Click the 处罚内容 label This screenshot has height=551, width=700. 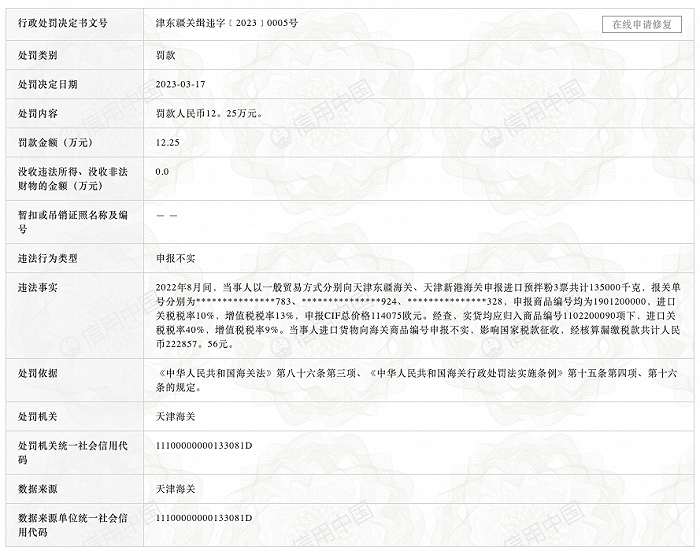click(38, 113)
